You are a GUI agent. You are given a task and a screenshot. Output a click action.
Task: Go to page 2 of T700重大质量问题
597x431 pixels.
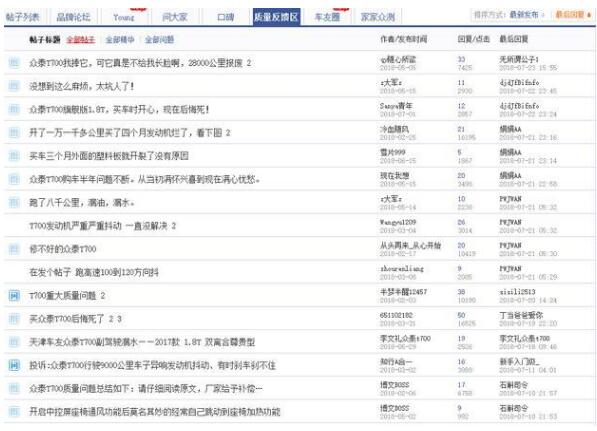103,296
